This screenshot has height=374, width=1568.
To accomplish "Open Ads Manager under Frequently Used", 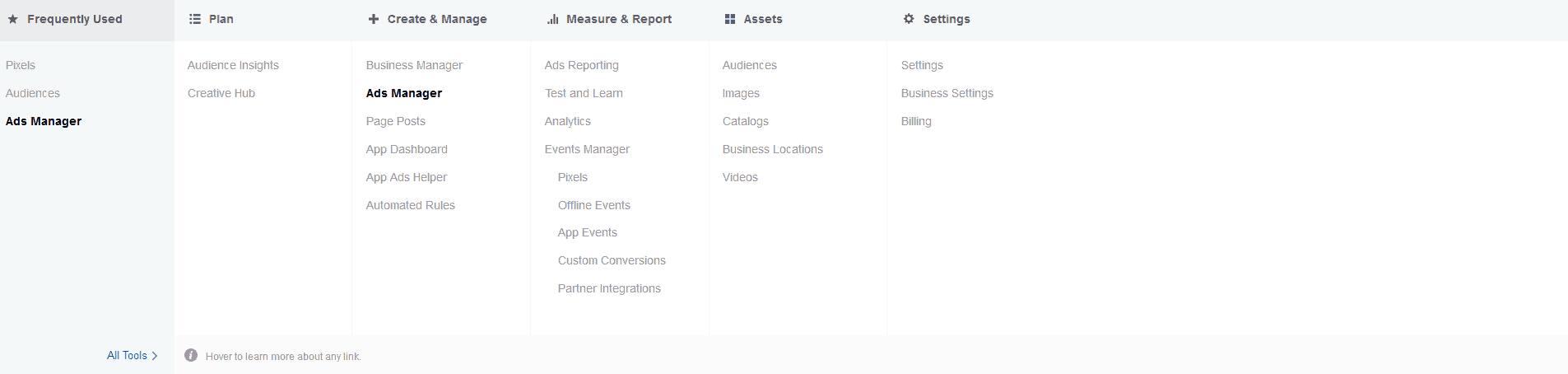I will [44, 121].
